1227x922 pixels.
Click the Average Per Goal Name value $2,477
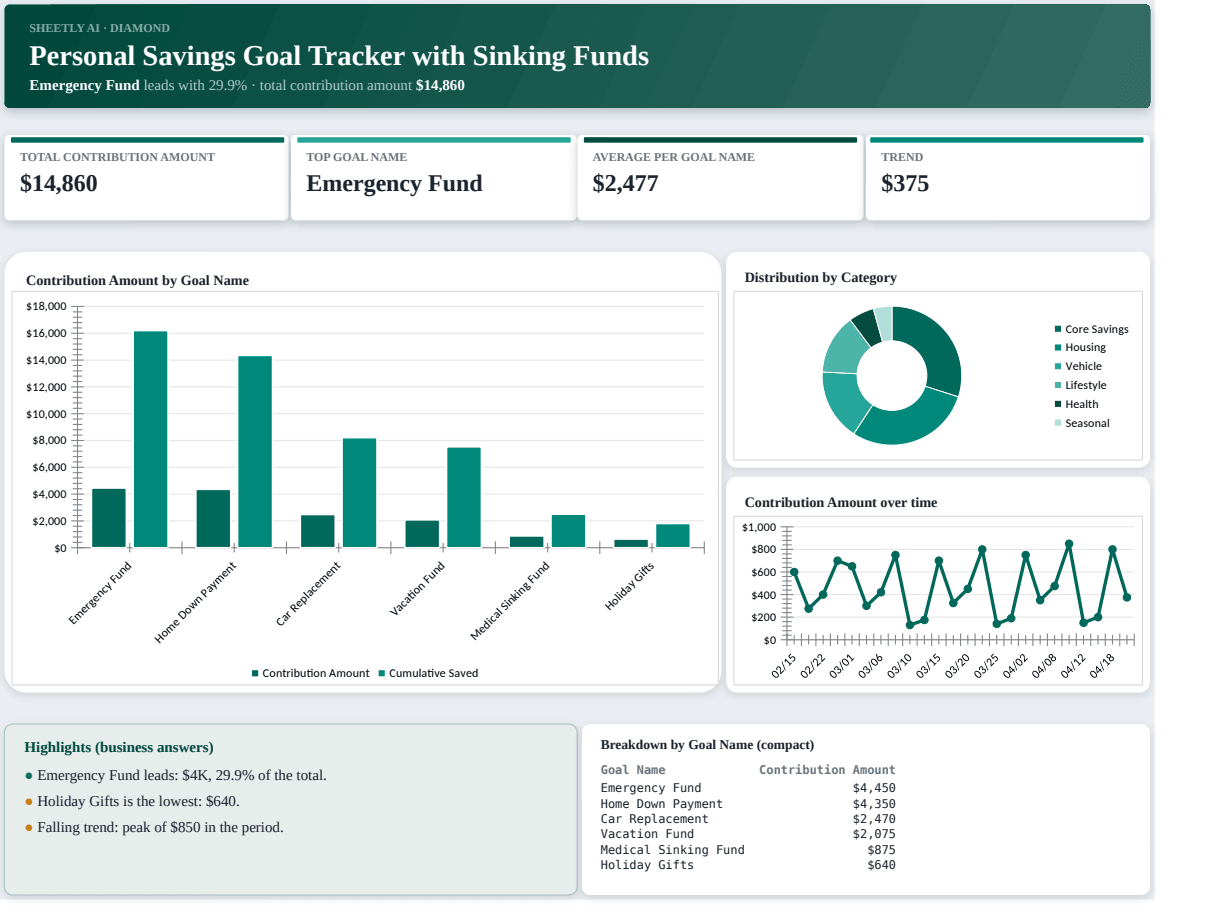[625, 183]
